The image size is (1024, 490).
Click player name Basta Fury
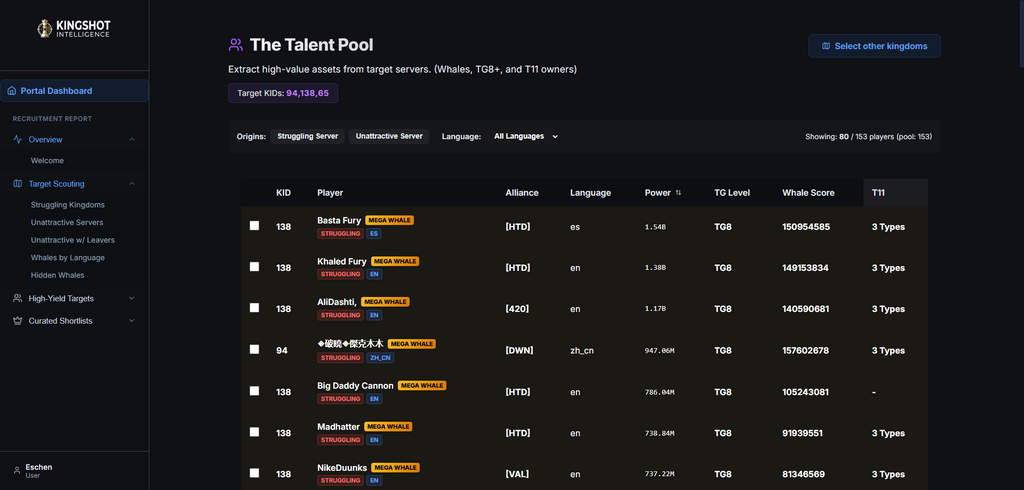click(339, 220)
